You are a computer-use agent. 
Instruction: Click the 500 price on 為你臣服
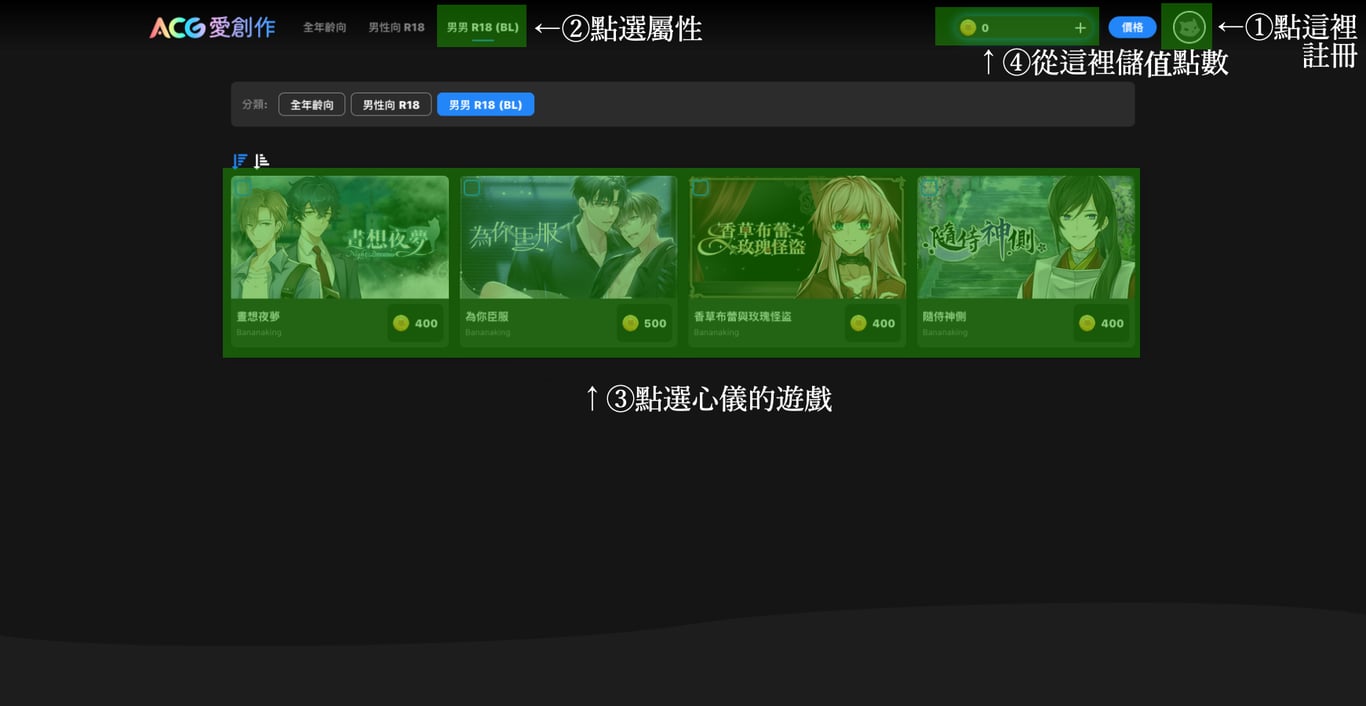(x=655, y=323)
